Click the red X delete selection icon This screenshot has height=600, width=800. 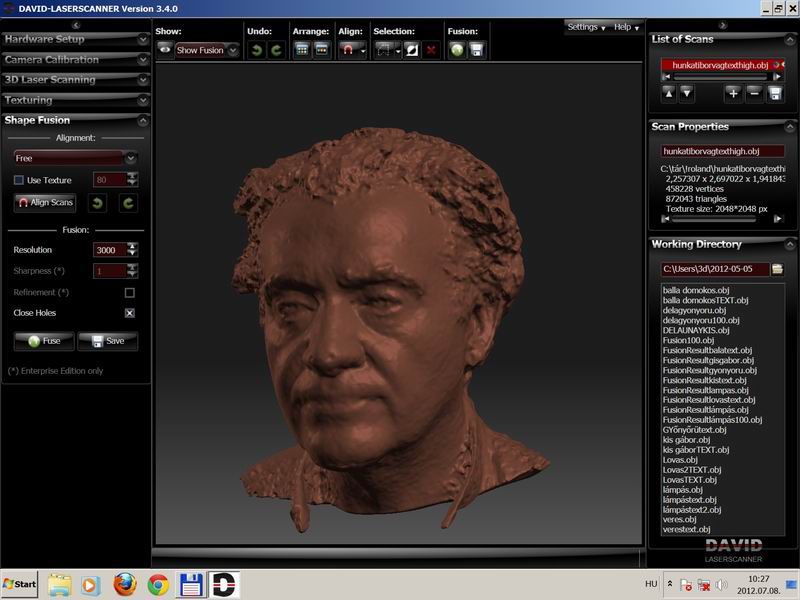(431, 49)
